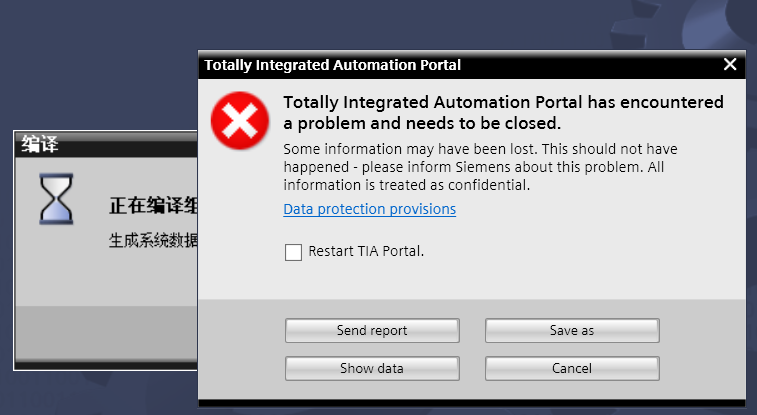Close the TIA Portal error dialog
Viewport: 757px width, 415px height.
click(x=730, y=65)
